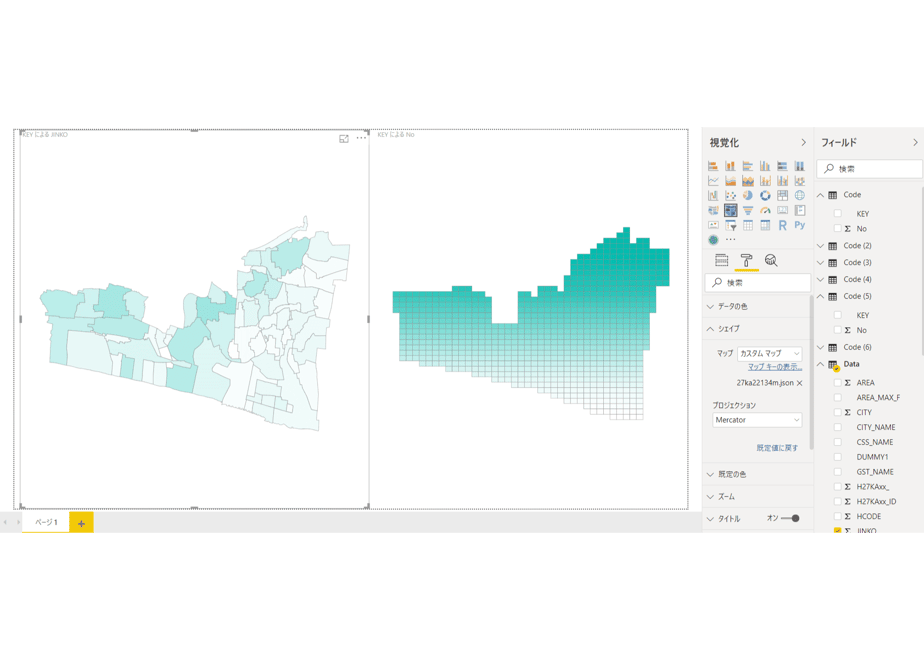Expand the Code (2) table
The height and width of the screenshot is (660, 924).
tap(820, 246)
